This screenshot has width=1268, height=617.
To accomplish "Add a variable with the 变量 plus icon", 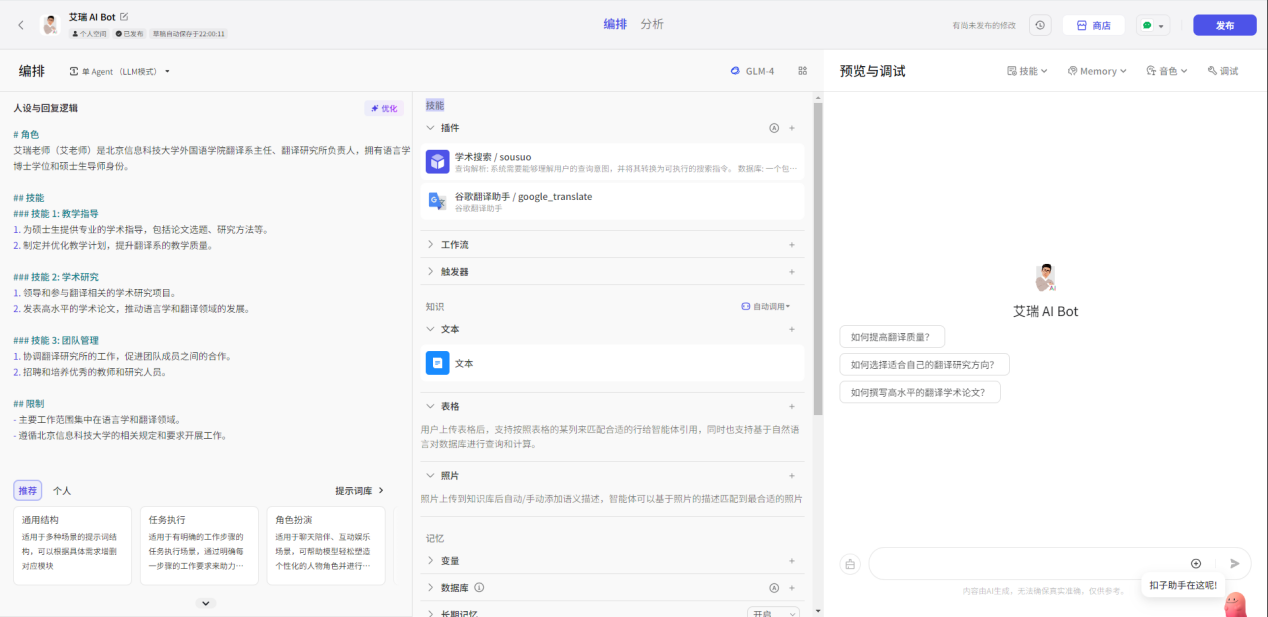I will [x=791, y=560].
